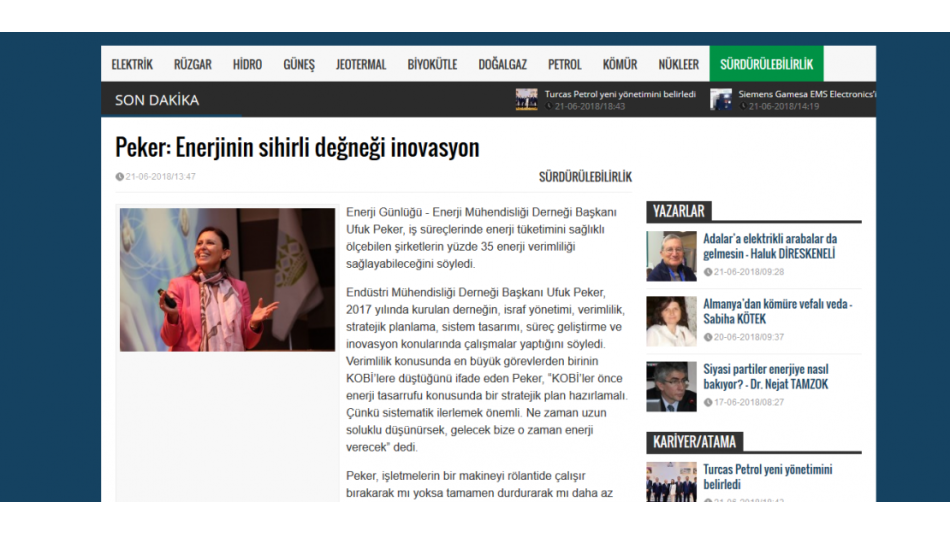This screenshot has width=950, height=534.
Task: Go to the HİDRO section
Action: click(247, 64)
